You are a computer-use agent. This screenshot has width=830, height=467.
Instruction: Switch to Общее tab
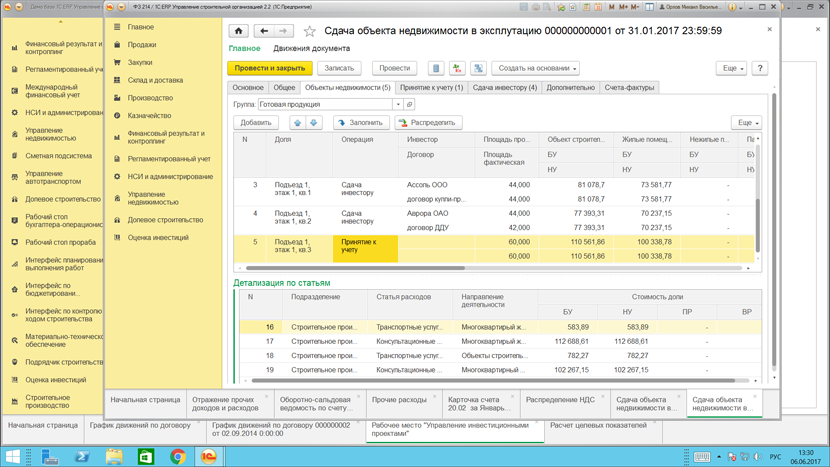[284, 88]
